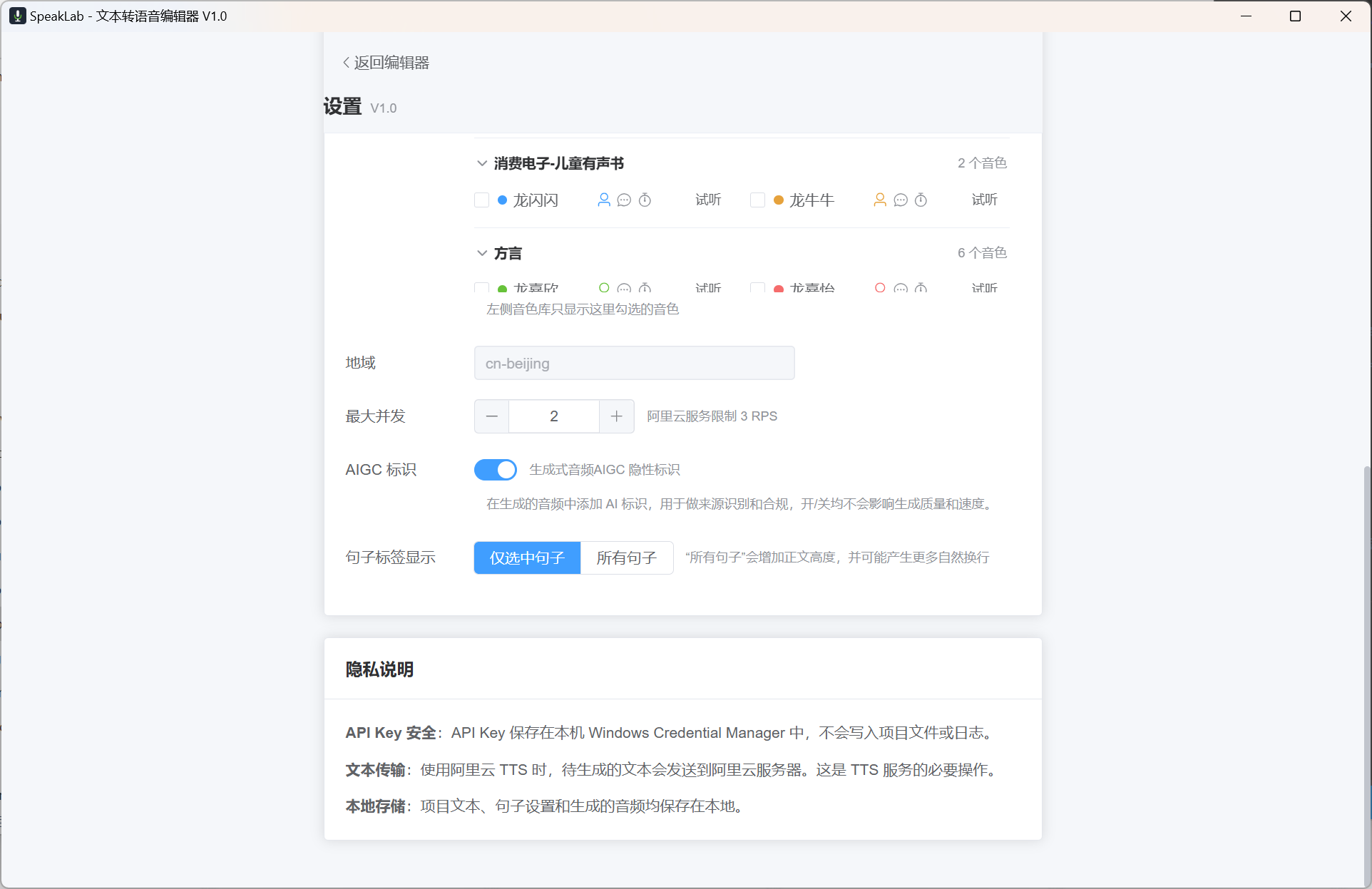Click the orange person icon beside 龙牛牛
This screenshot has height=889, width=1372.
click(880, 200)
